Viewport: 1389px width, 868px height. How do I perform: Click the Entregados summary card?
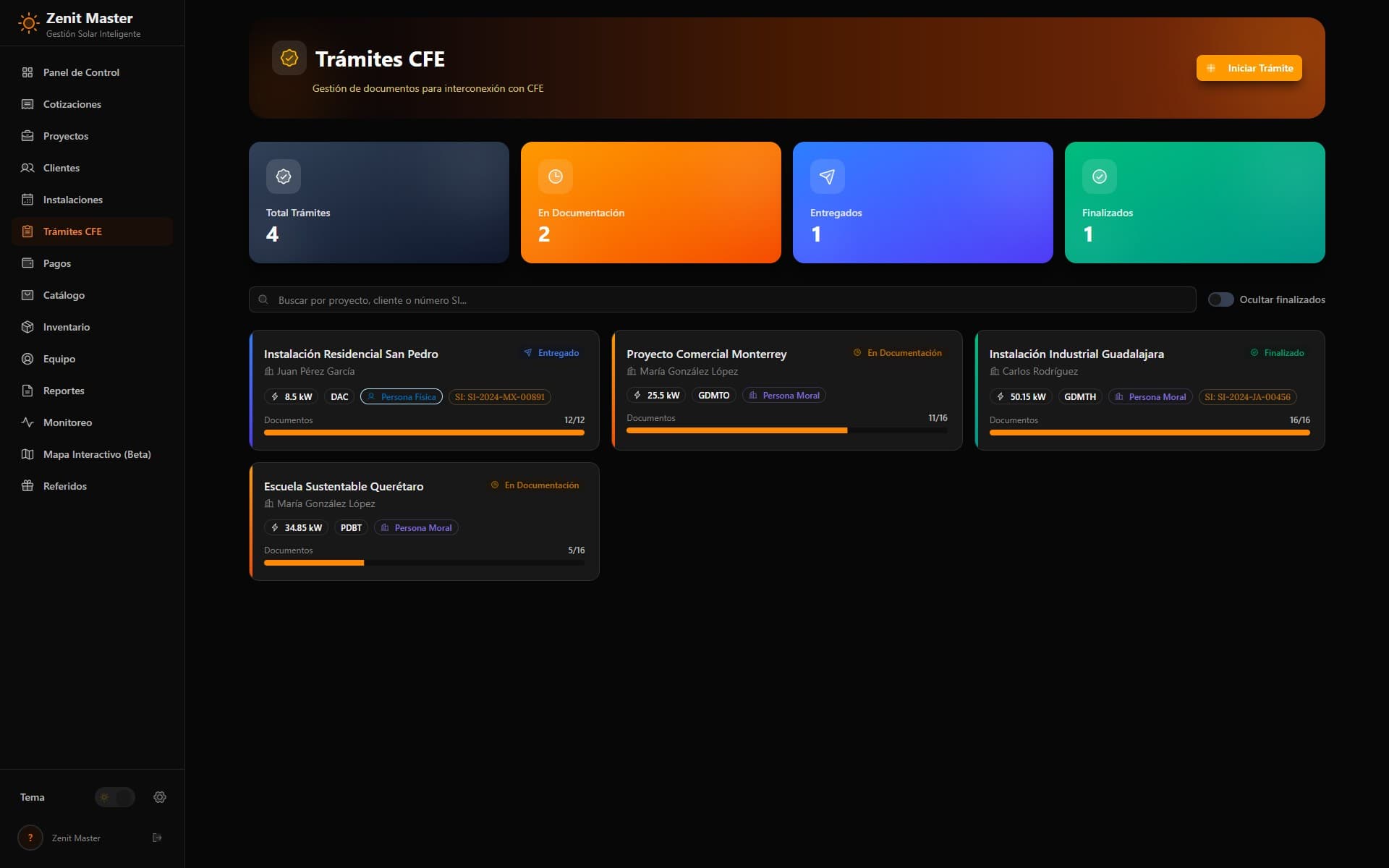[x=923, y=203]
